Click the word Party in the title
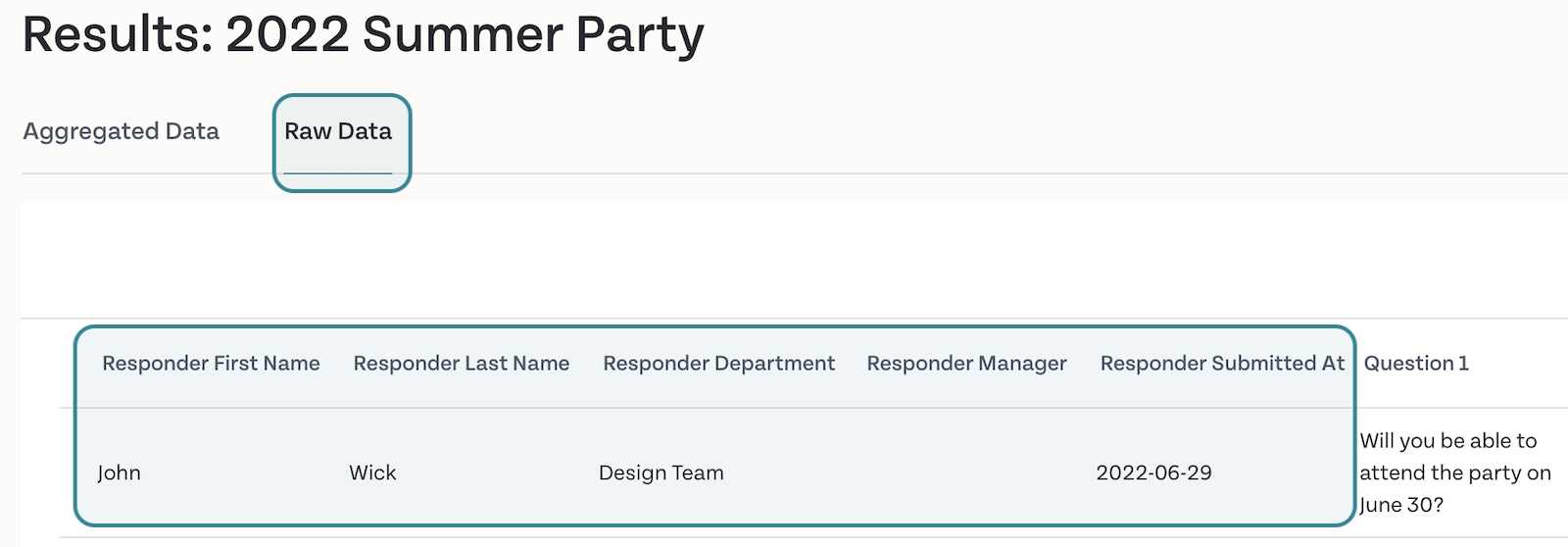Image resolution: width=1568 pixels, height=547 pixels. click(x=640, y=34)
